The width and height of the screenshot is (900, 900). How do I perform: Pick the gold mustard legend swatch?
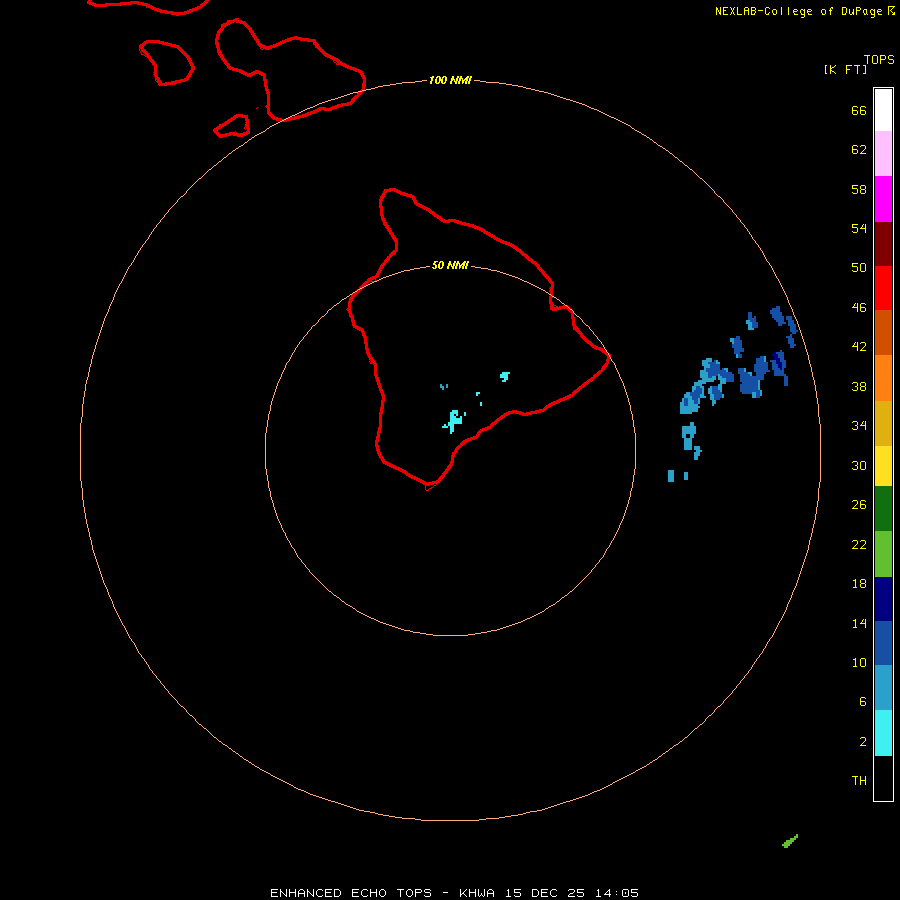(883, 423)
